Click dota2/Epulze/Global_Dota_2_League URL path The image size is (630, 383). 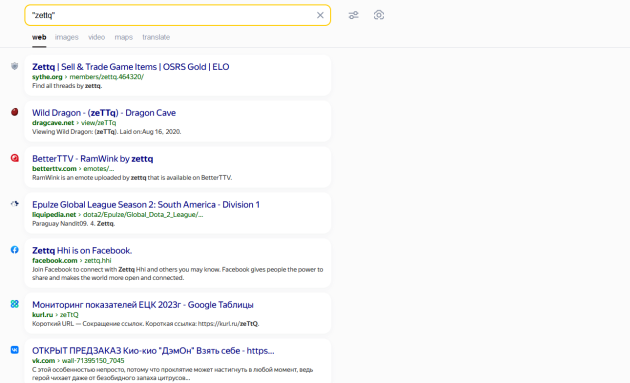click(x=143, y=214)
